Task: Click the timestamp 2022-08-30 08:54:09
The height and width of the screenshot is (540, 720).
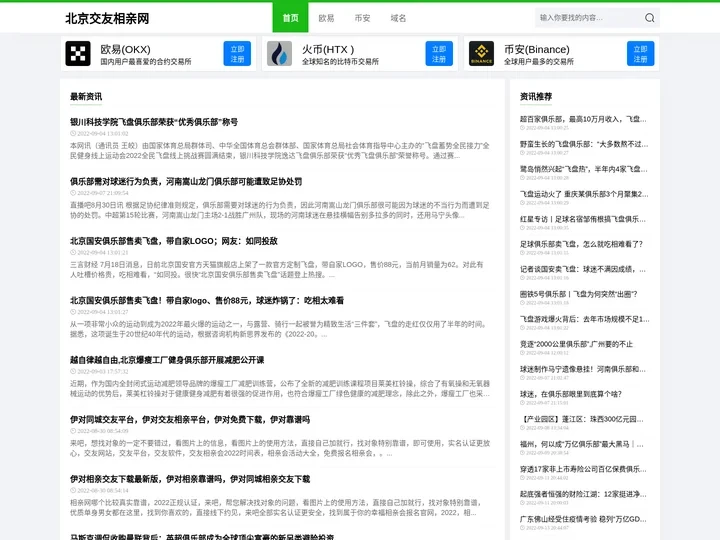Action: click(x=103, y=431)
